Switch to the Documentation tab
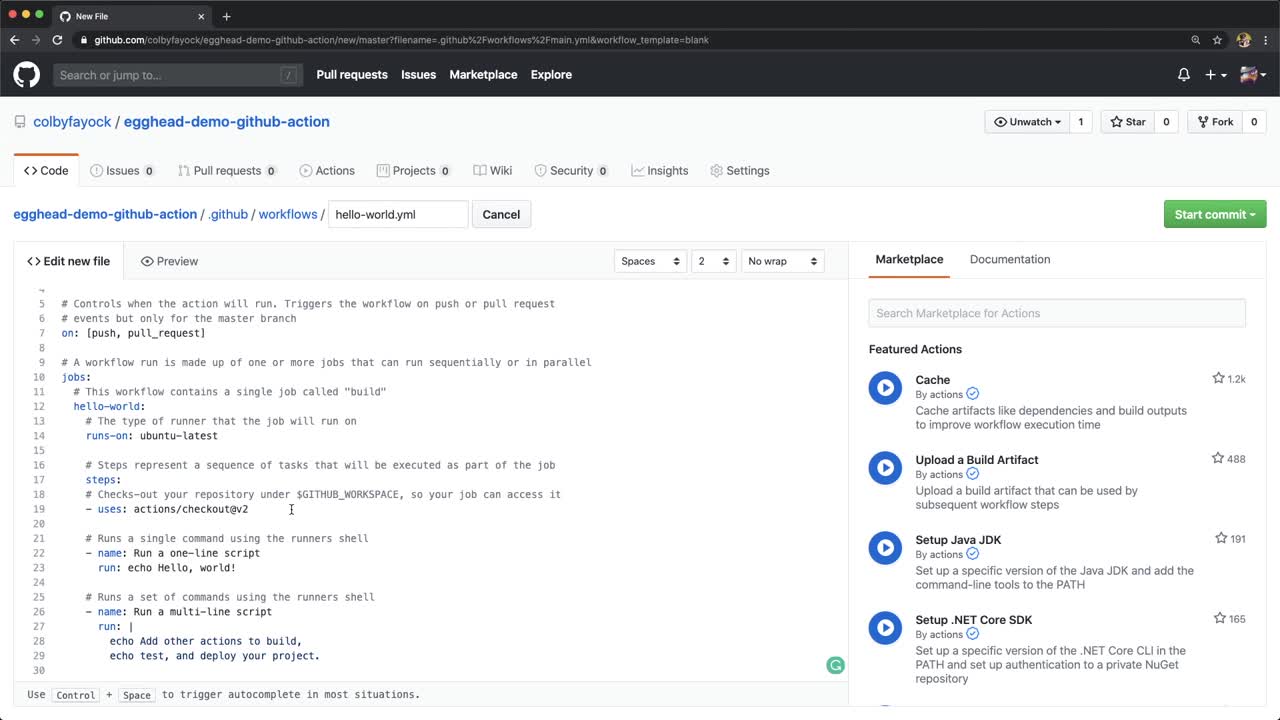This screenshot has width=1280, height=720. tap(1009, 259)
